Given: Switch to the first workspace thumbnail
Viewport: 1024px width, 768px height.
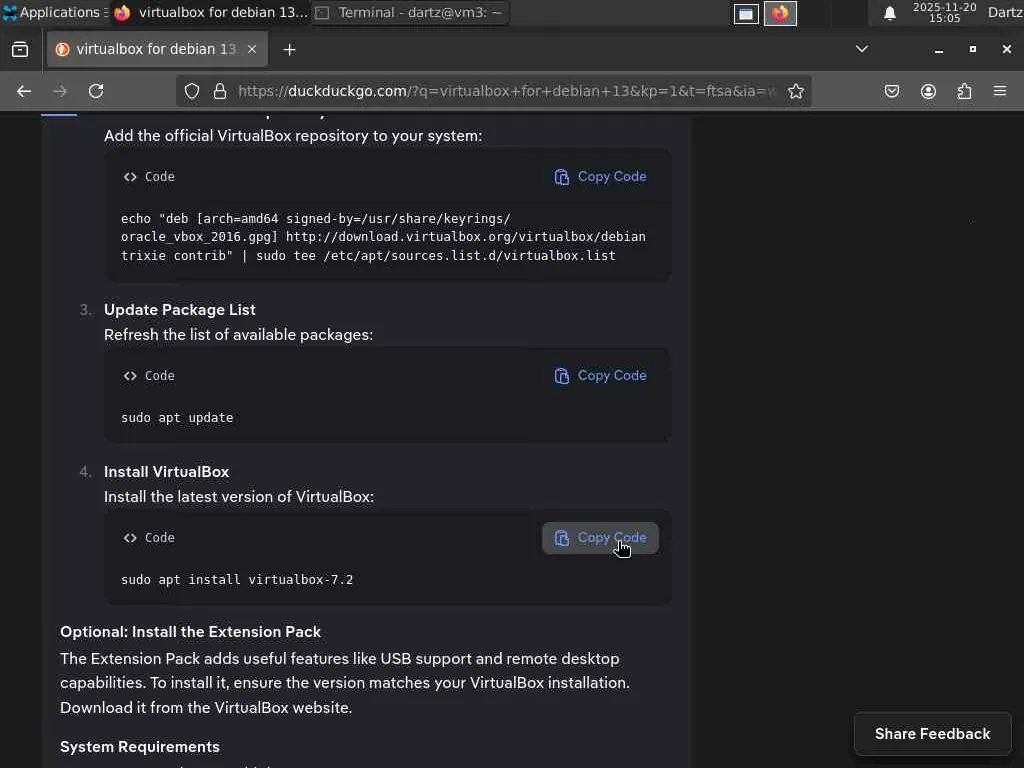Looking at the screenshot, I should click(746, 13).
